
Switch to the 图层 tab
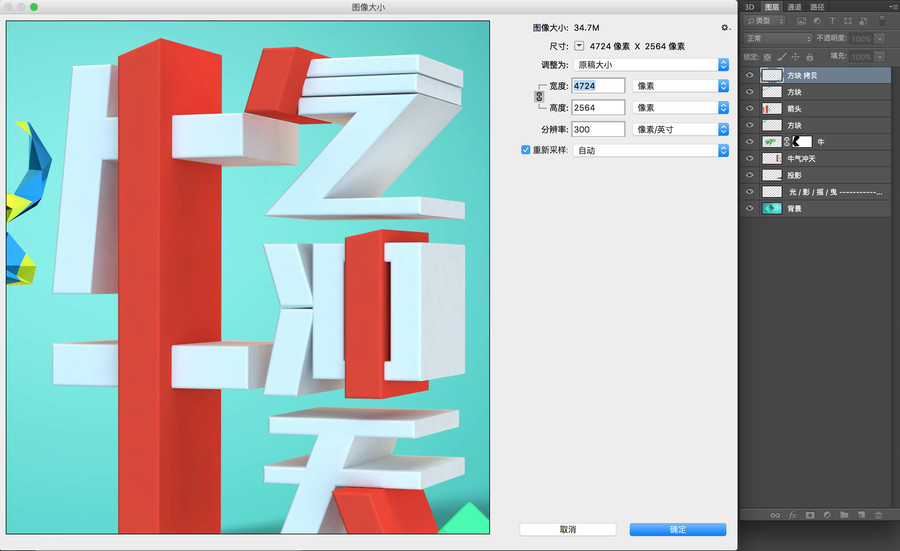coord(771,7)
